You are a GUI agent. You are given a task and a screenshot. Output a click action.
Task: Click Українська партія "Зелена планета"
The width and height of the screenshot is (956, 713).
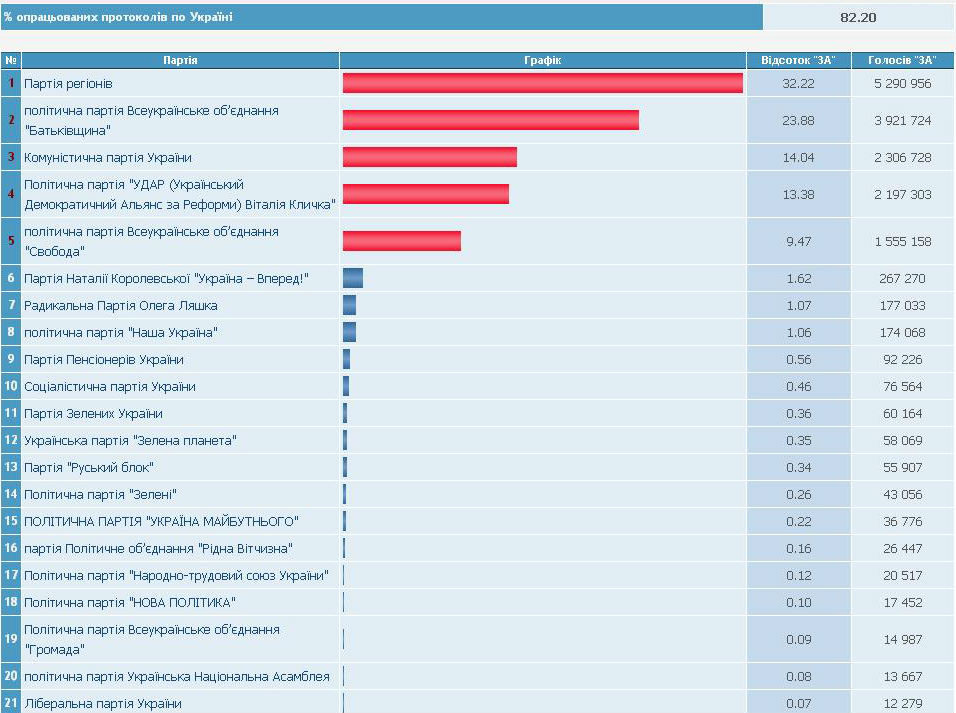tap(130, 440)
